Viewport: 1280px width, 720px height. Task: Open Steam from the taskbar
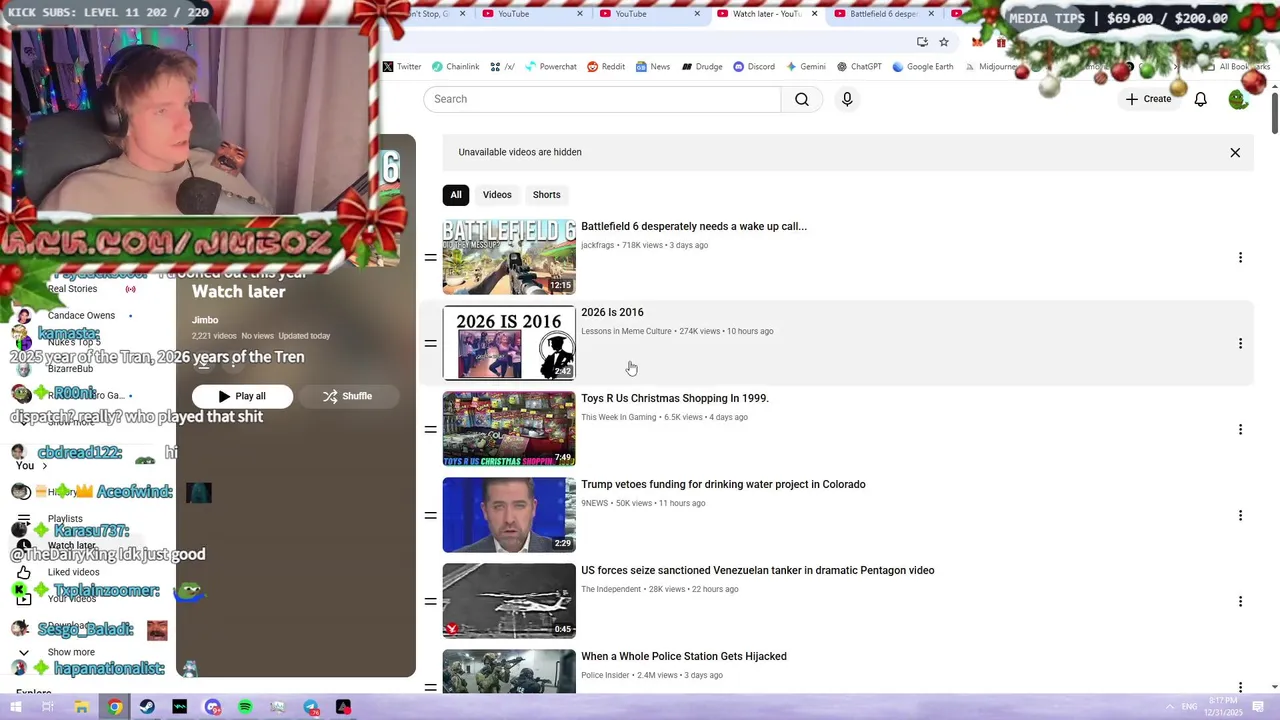(x=147, y=707)
